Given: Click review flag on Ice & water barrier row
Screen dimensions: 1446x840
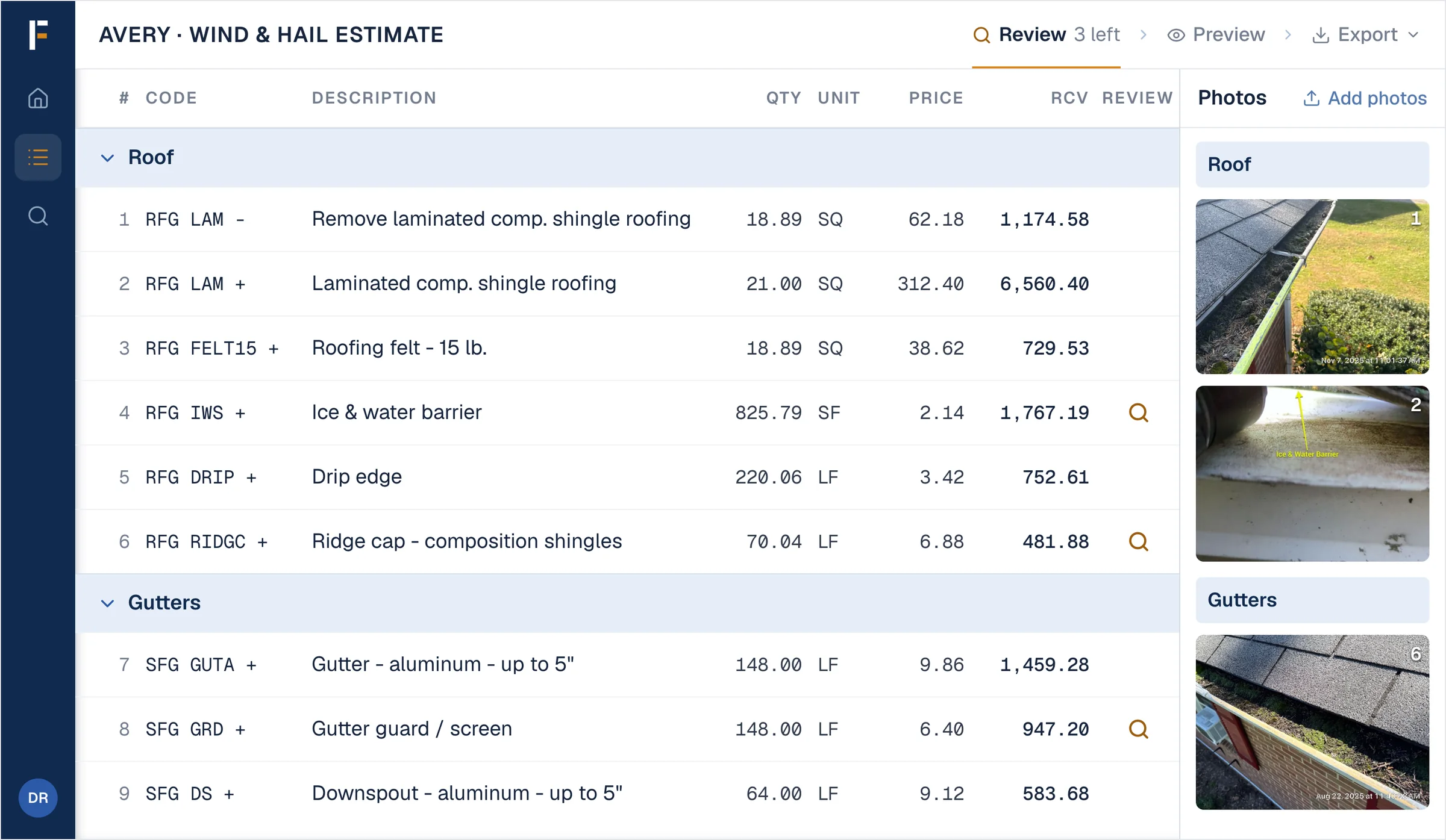Looking at the screenshot, I should coord(1138,412).
